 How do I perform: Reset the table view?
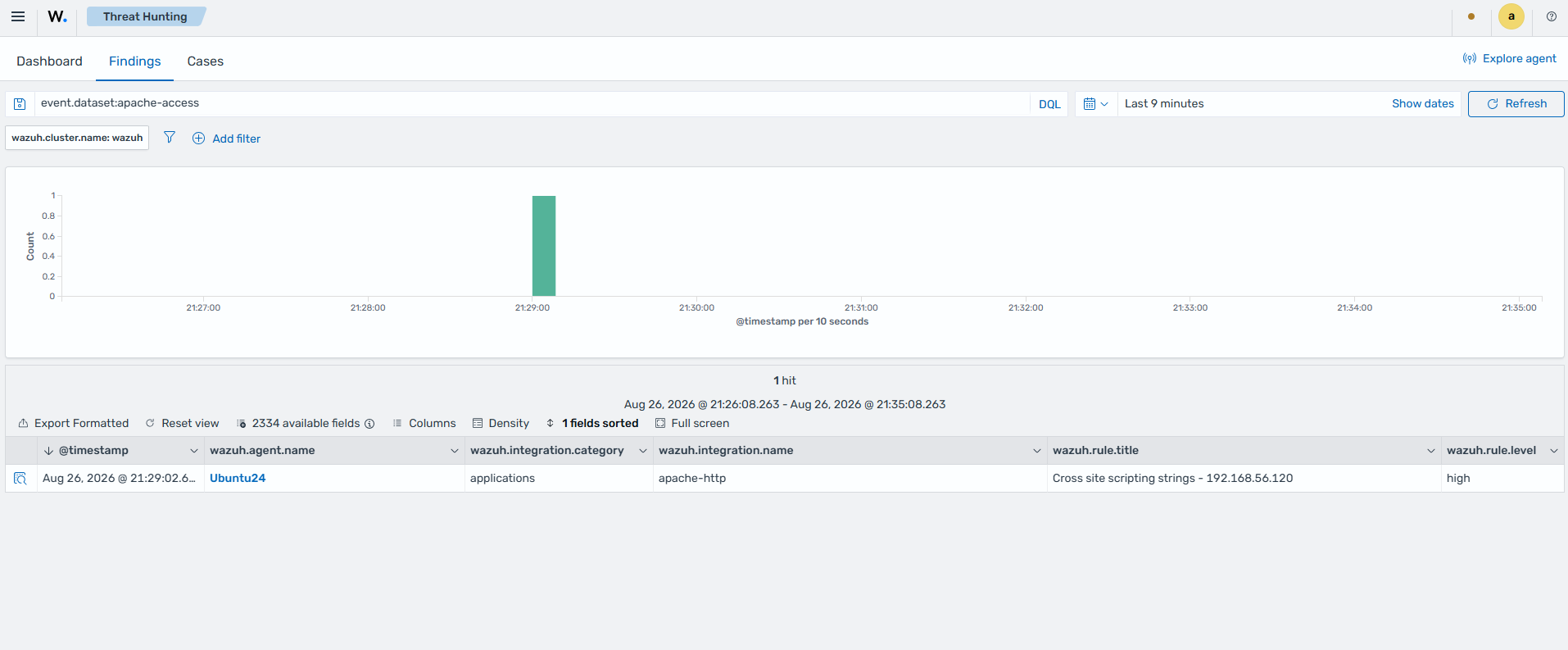point(182,424)
